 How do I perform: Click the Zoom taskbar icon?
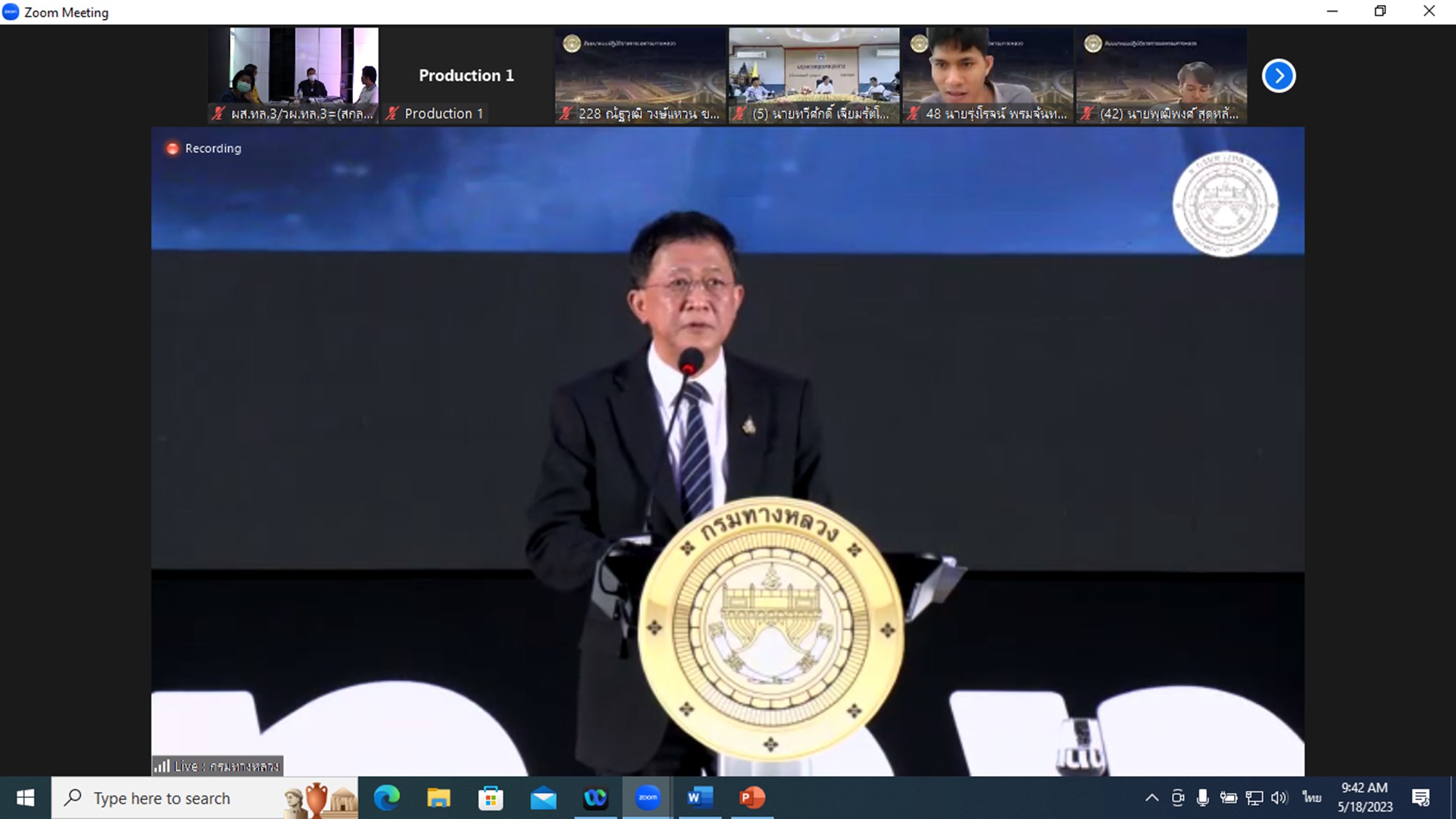[647, 798]
